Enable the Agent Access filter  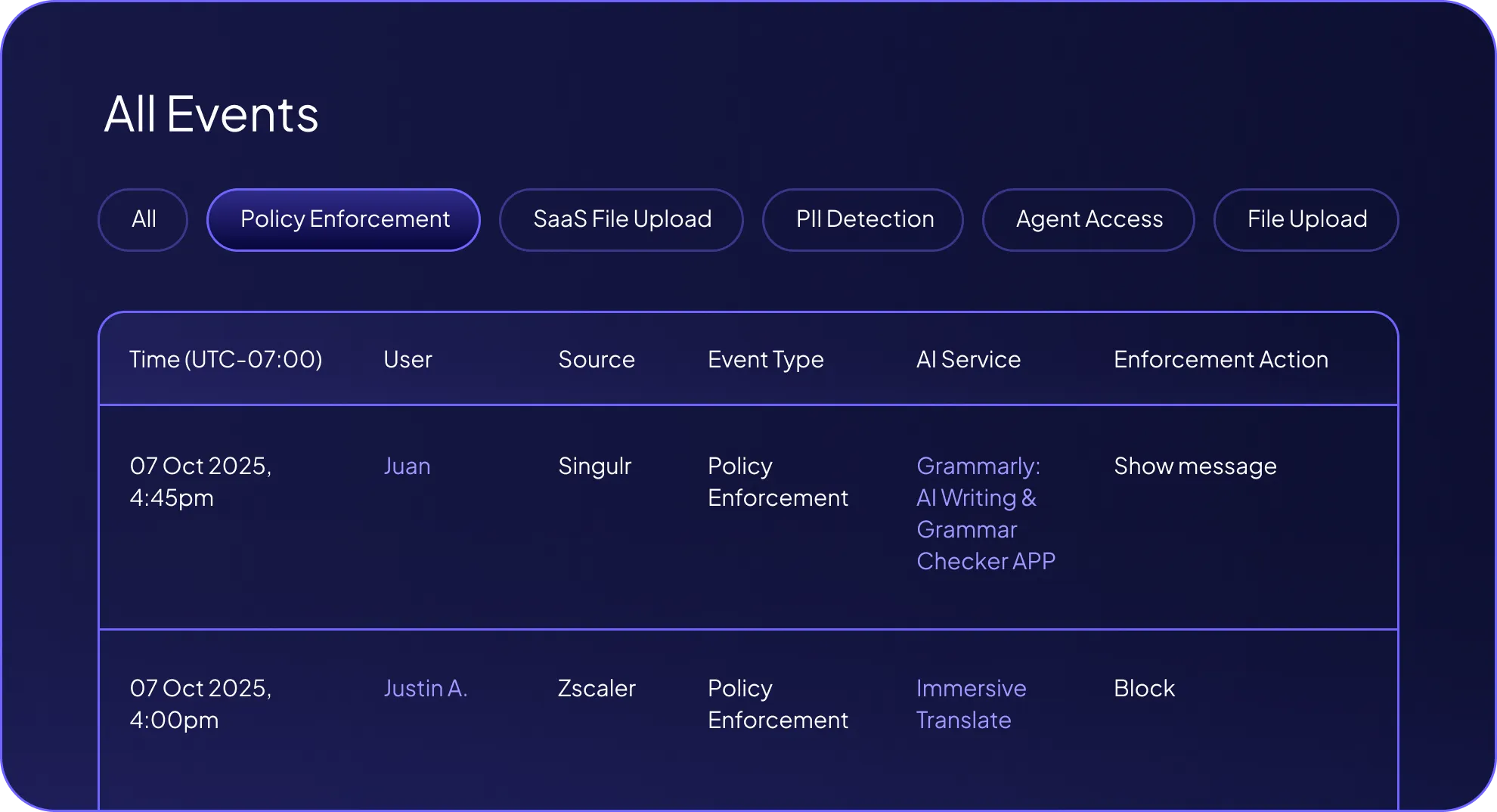pyautogui.click(x=1088, y=219)
